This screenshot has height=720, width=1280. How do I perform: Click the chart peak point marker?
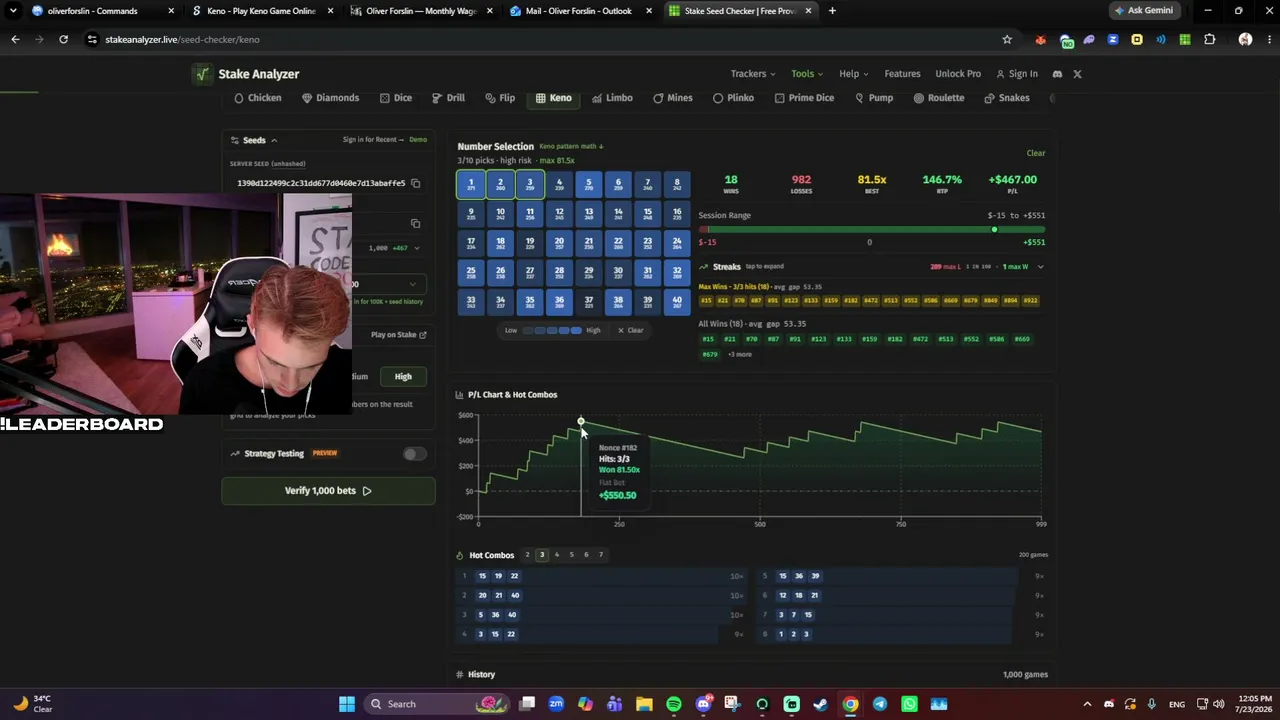pos(581,421)
